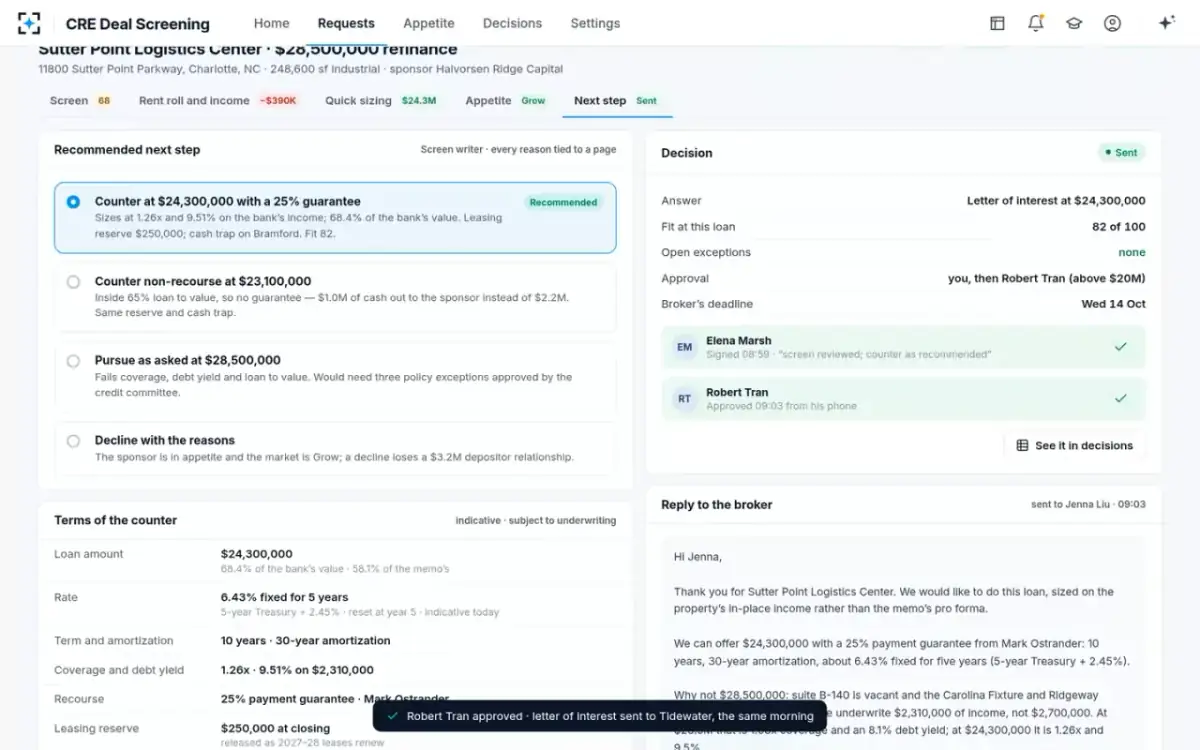Click '6.43% fixed for 5 years' rate value
This screenshot has width=1200, height=750.
285,597
